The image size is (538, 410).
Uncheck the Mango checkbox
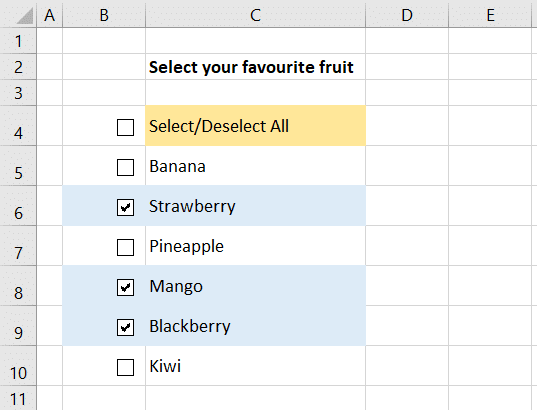click(125, 287)
